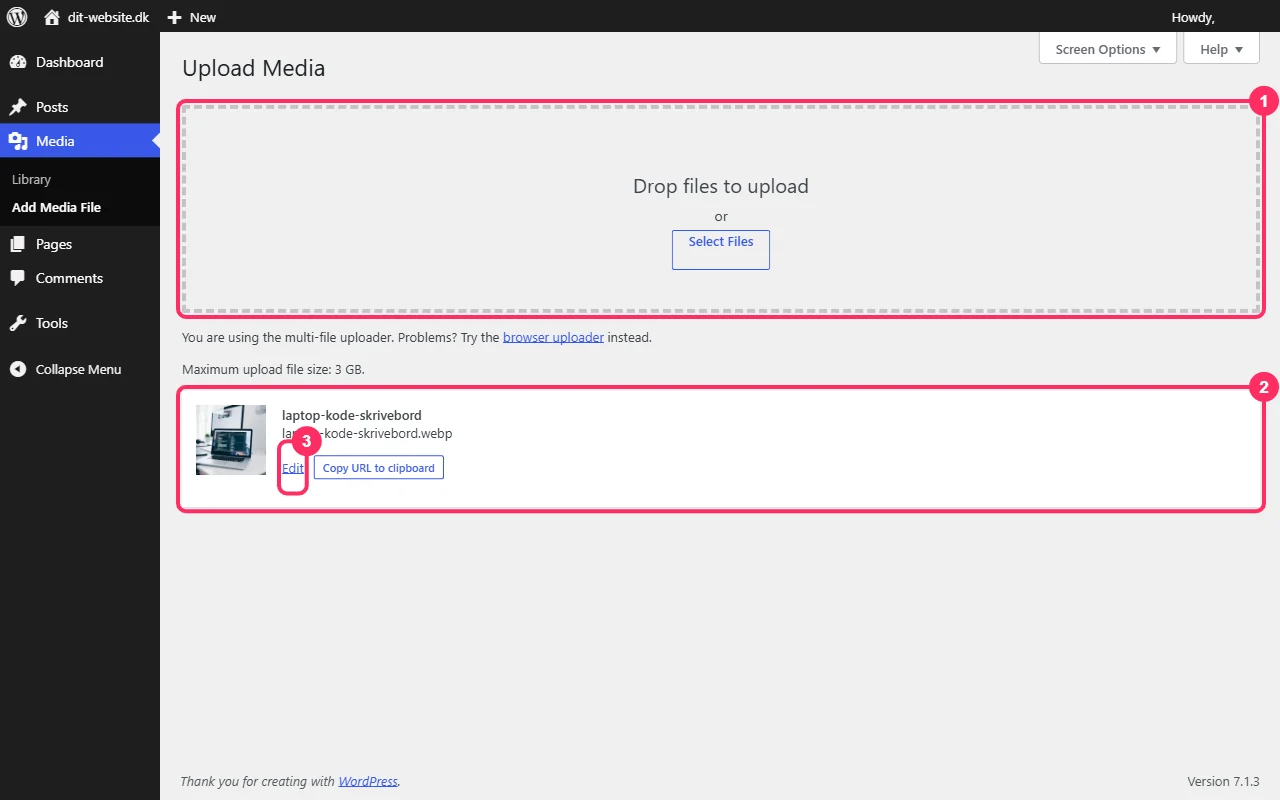This screenshot has width=1280, height=800.
Task: Click the Media menu label
Action: (x=55, y=141)
